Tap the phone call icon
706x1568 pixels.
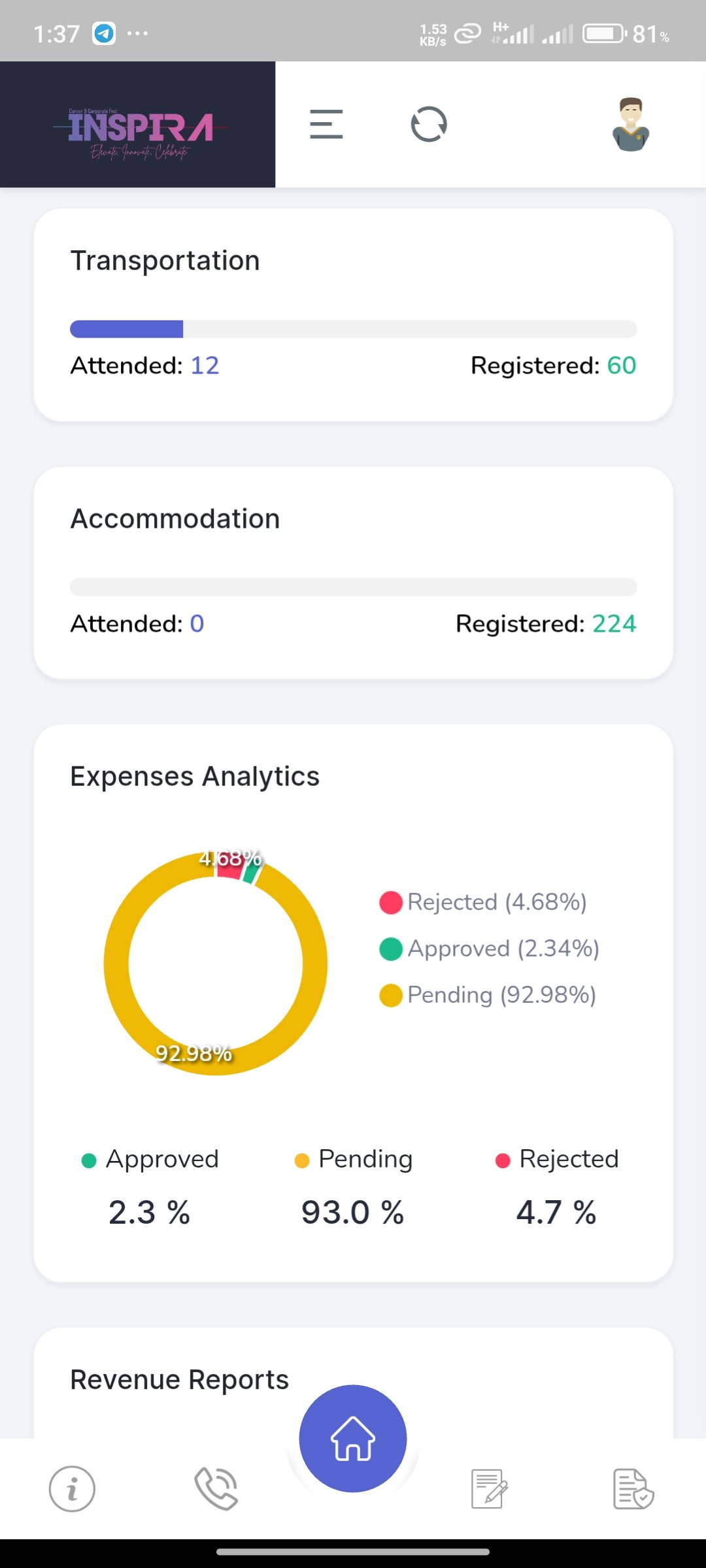point(216,1489)
